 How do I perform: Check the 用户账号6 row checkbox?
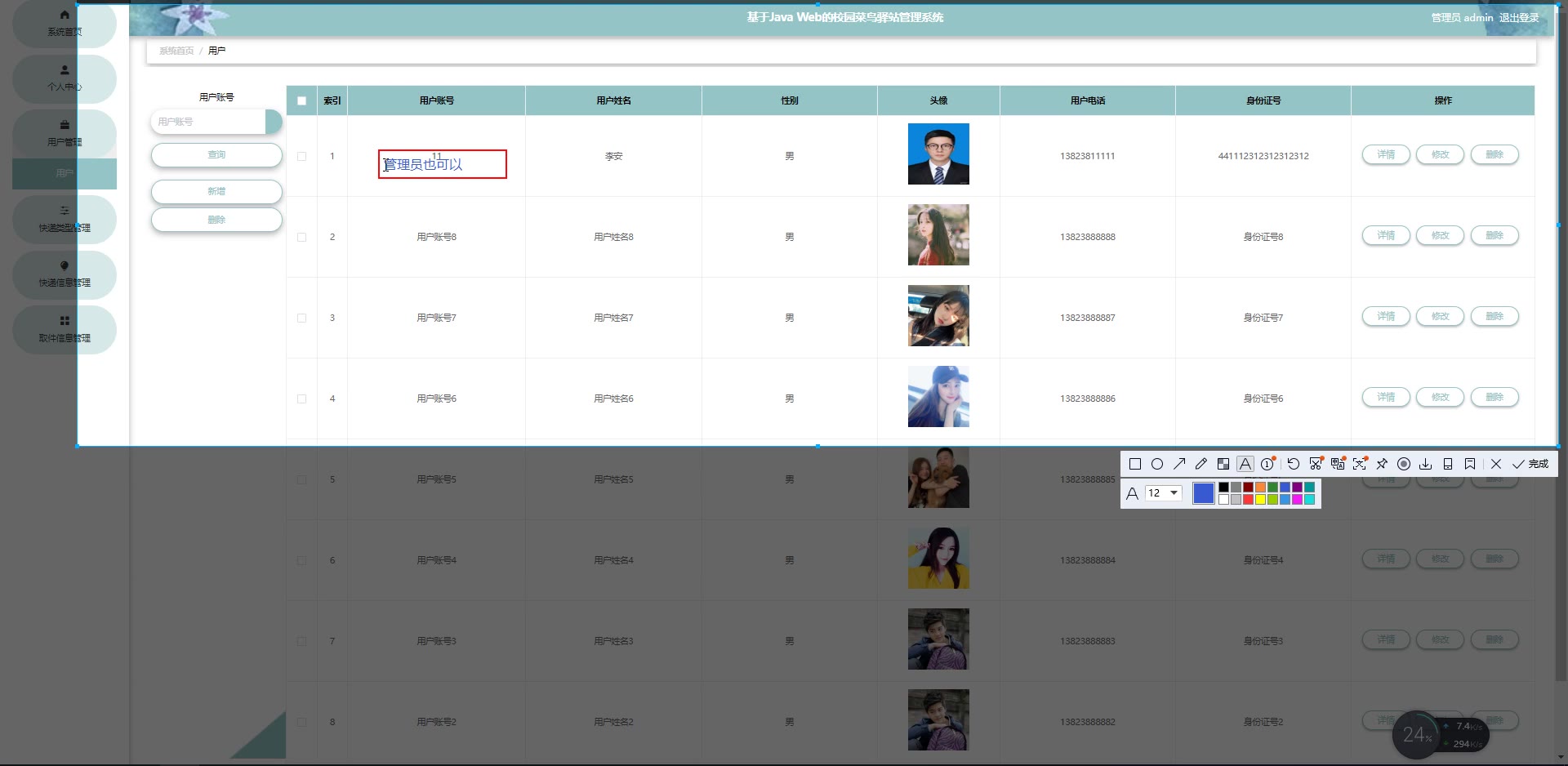pos(301,399)
